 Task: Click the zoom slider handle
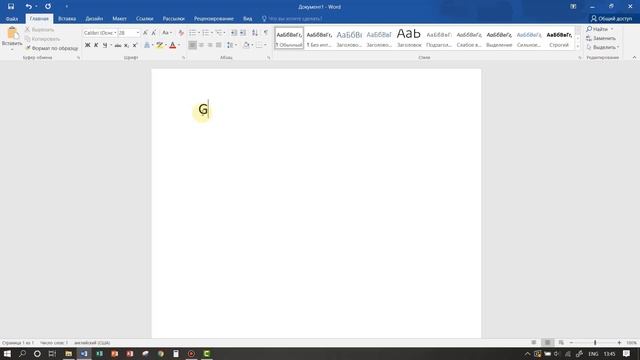click(595, 343)
